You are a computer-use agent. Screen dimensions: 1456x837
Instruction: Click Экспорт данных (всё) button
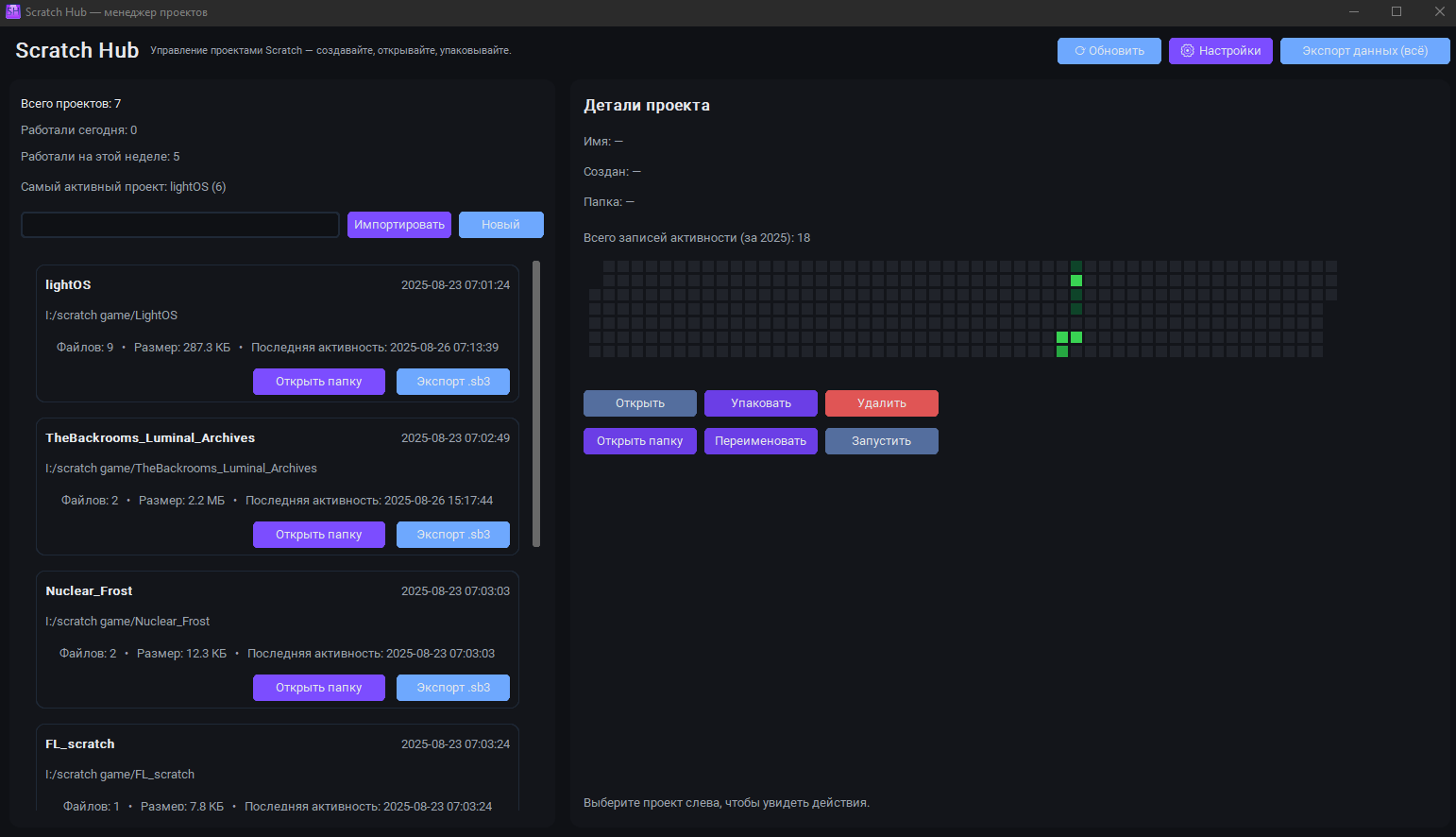(1364, 51)
